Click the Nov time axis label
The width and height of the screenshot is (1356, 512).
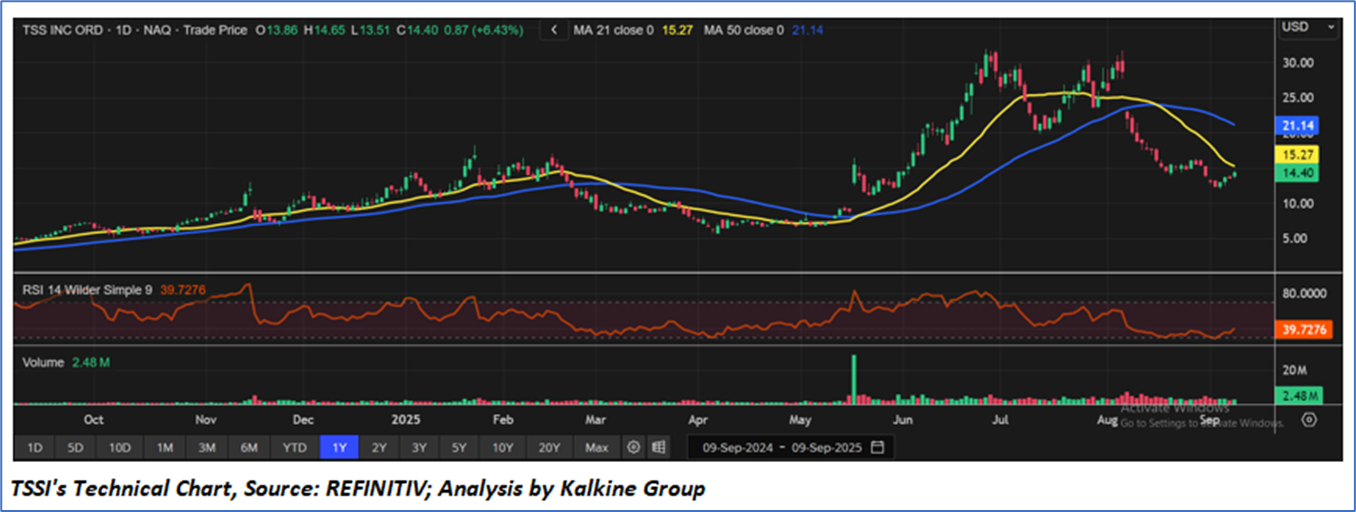205,420
